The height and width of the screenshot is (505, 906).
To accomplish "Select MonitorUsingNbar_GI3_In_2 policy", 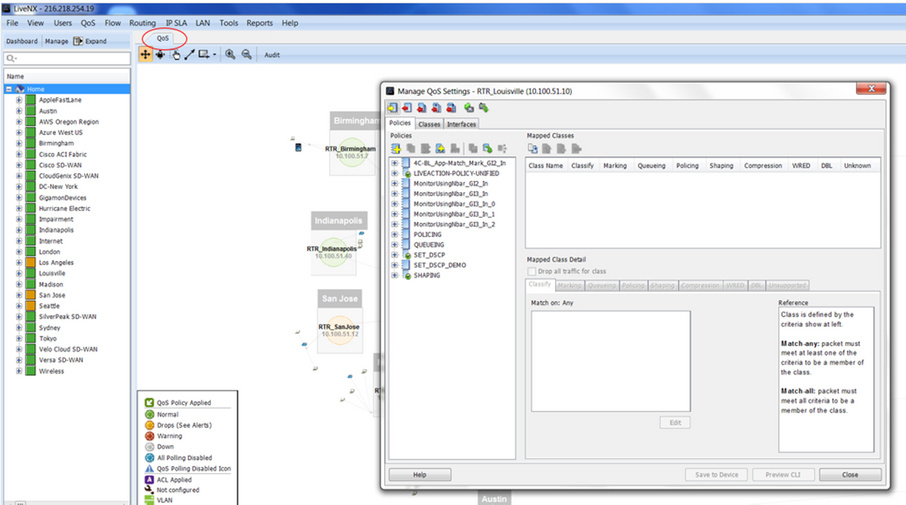I will point(454,224).
